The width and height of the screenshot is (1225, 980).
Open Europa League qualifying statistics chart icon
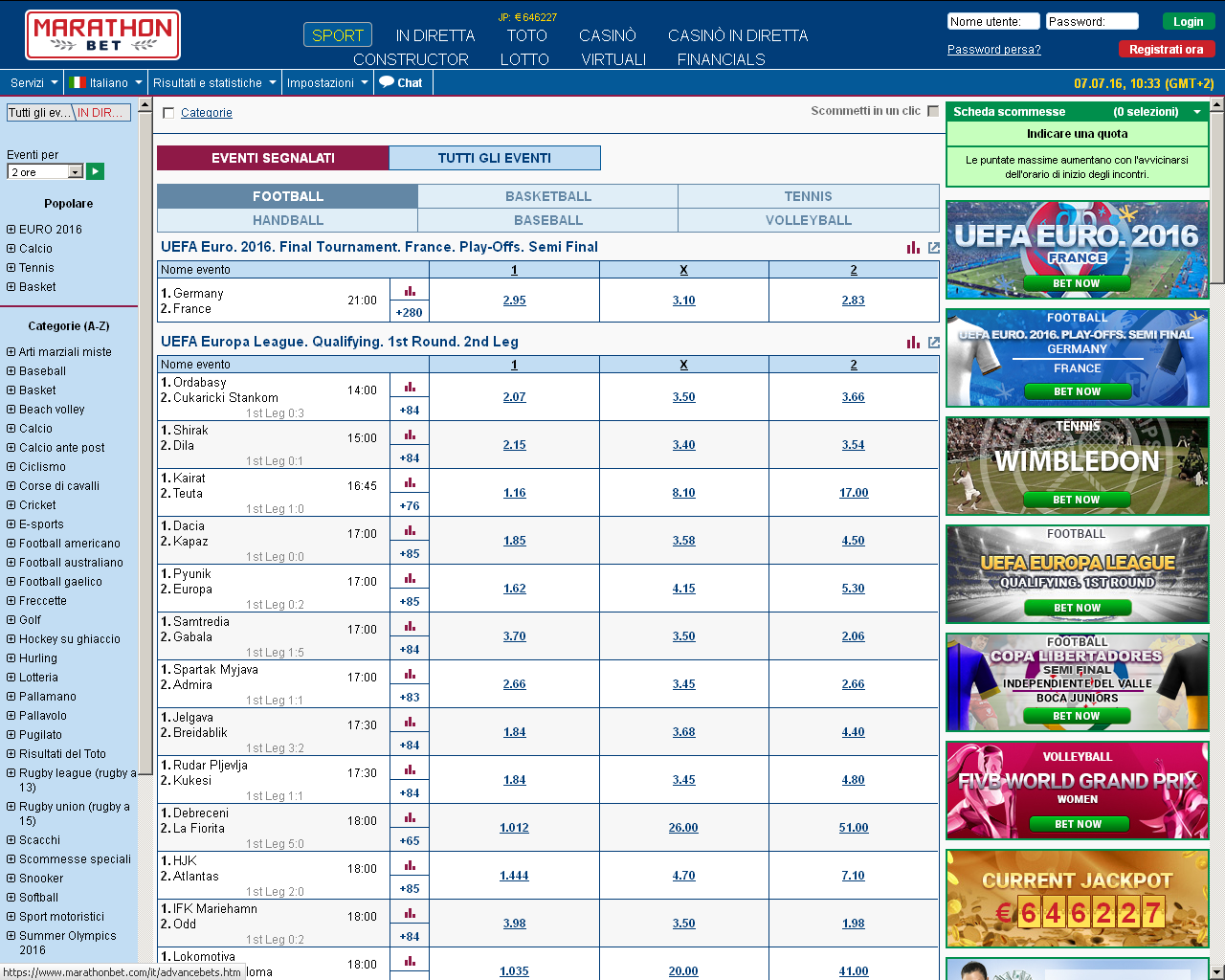pyautogui.click(x=913, y=343)
